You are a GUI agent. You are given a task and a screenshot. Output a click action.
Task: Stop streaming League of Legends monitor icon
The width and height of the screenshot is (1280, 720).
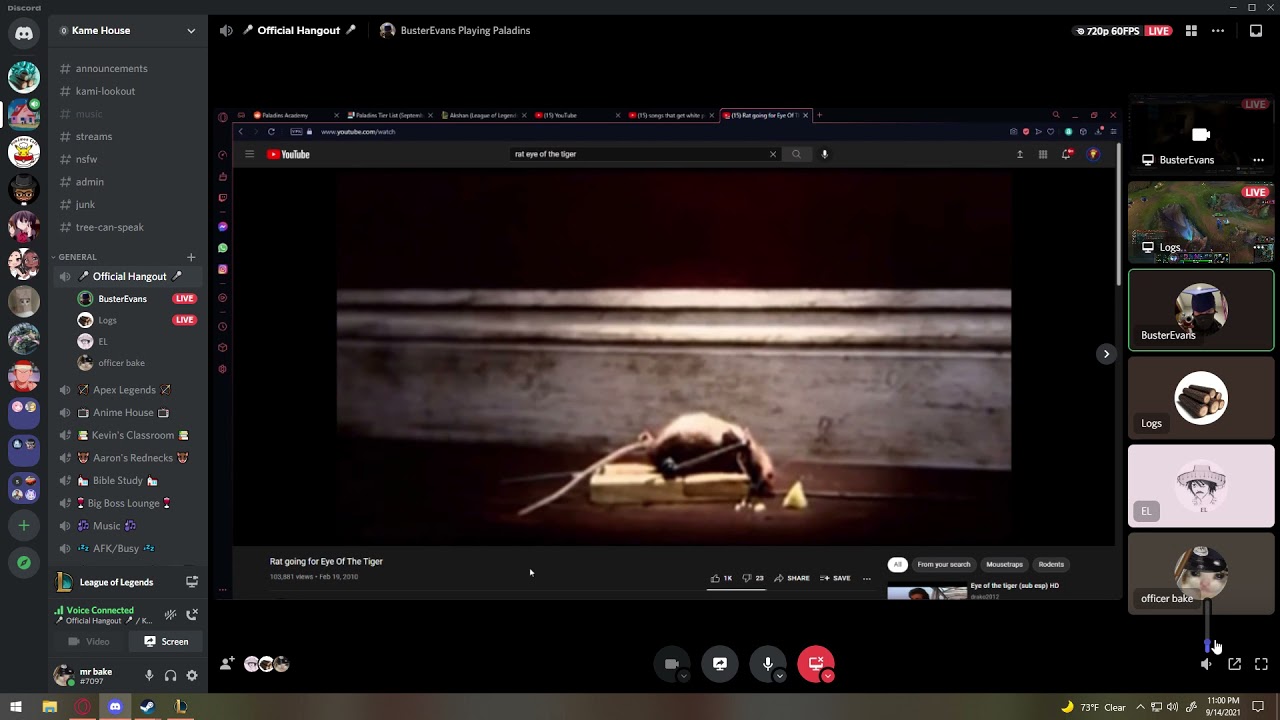192,582
